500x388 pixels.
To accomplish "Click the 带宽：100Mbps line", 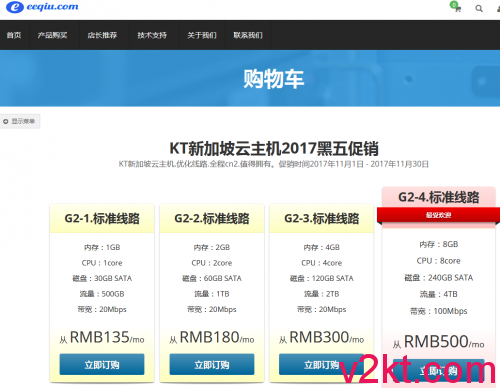I will coord(439,311).
